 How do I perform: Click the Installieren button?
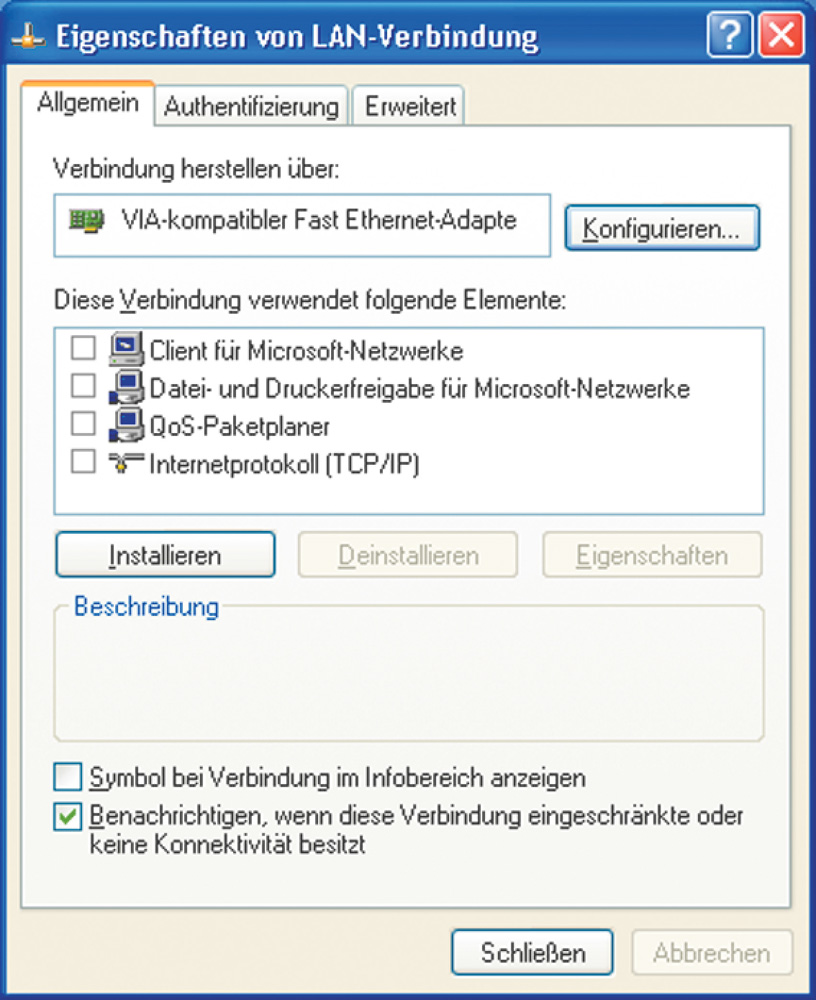165,555
